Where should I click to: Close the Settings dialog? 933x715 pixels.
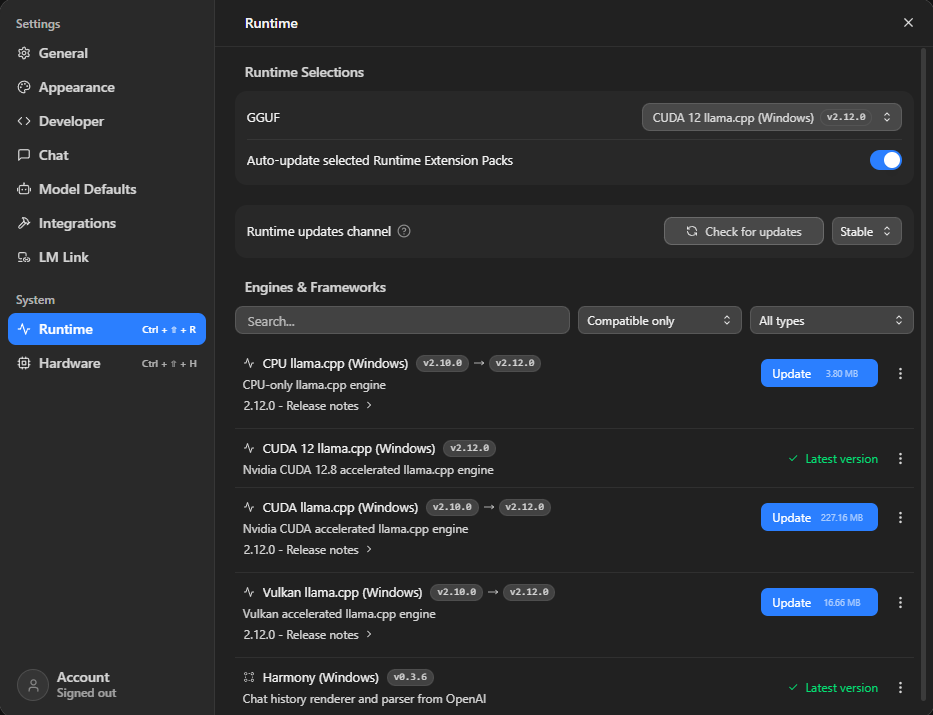click(x=908, y=23)
